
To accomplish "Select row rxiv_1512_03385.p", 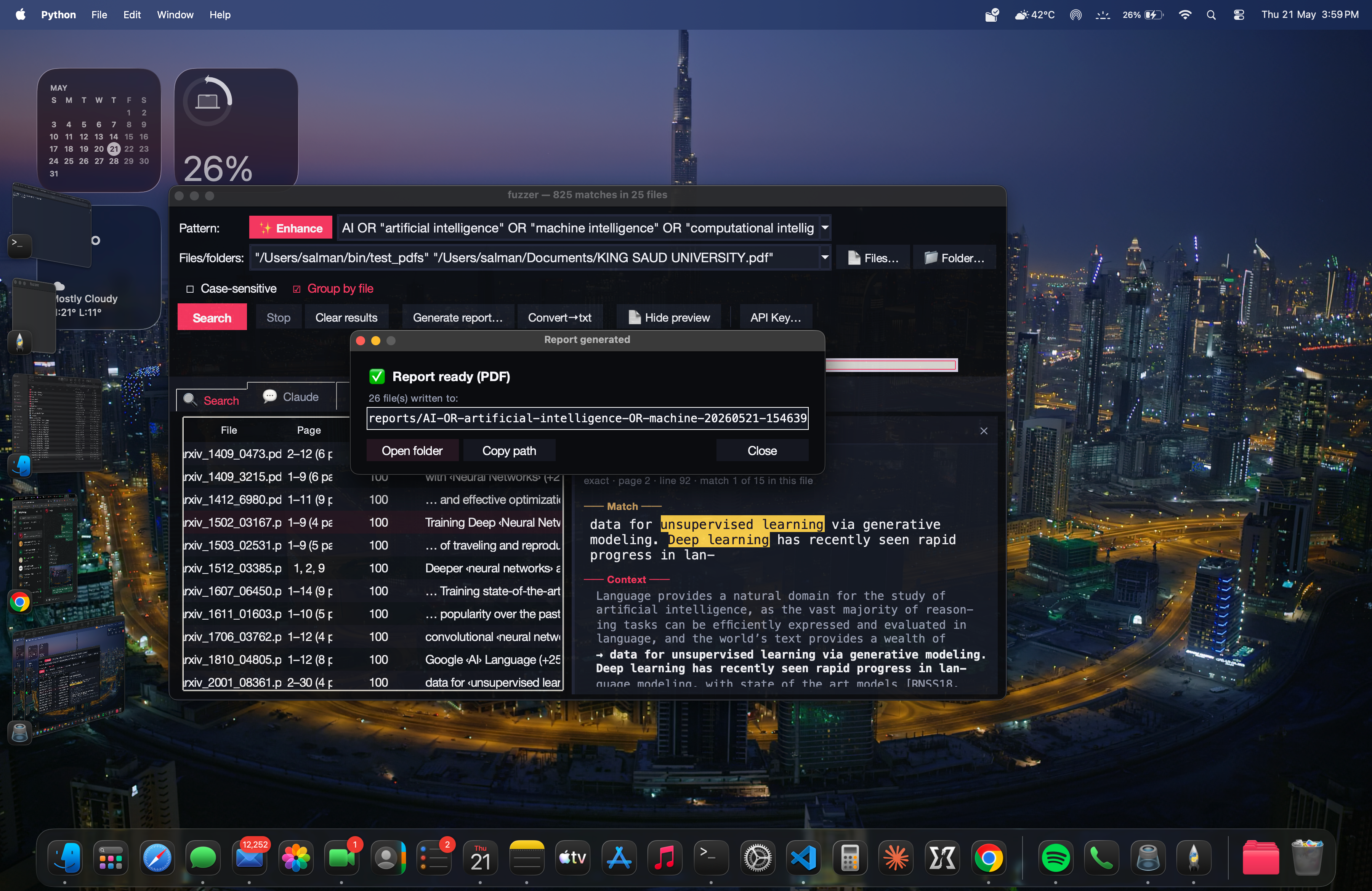I will [x=372, y=568].
